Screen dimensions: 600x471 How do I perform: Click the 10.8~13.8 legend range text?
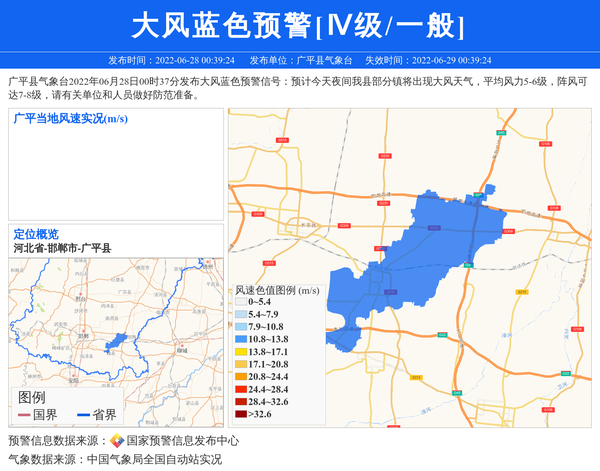point(268,339)
